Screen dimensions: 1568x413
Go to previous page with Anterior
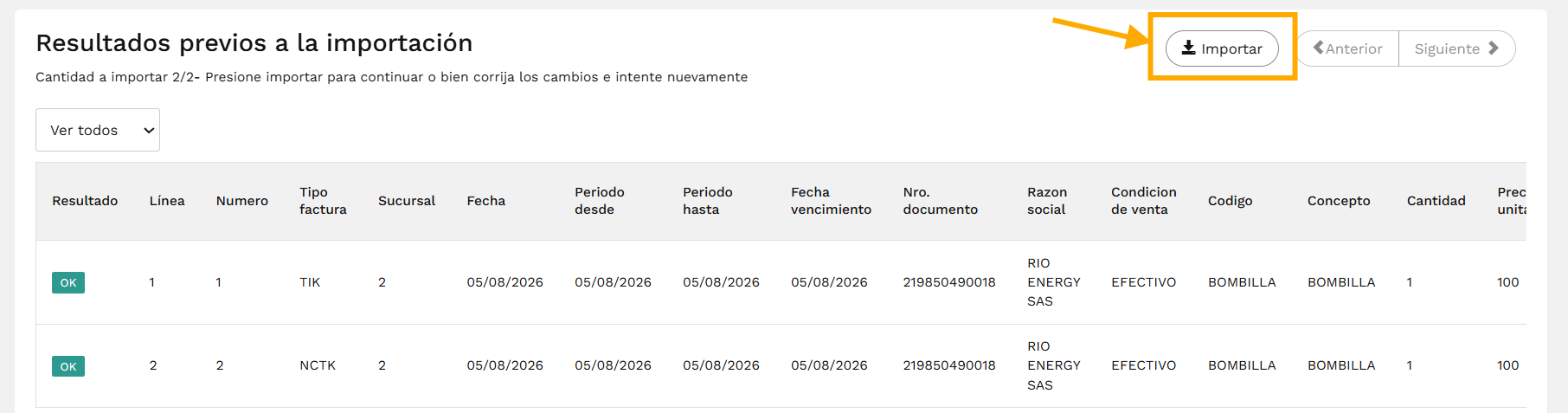pyautogui.click(x=1348, y=48)
